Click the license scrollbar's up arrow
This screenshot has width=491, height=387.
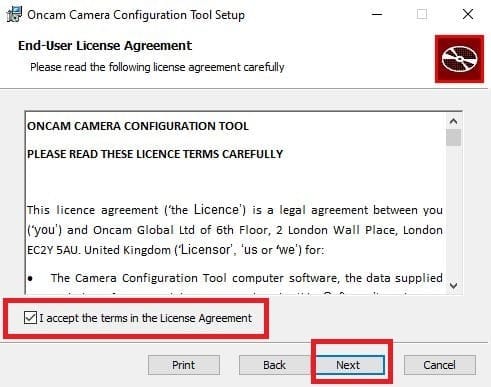tap(453, 121)
